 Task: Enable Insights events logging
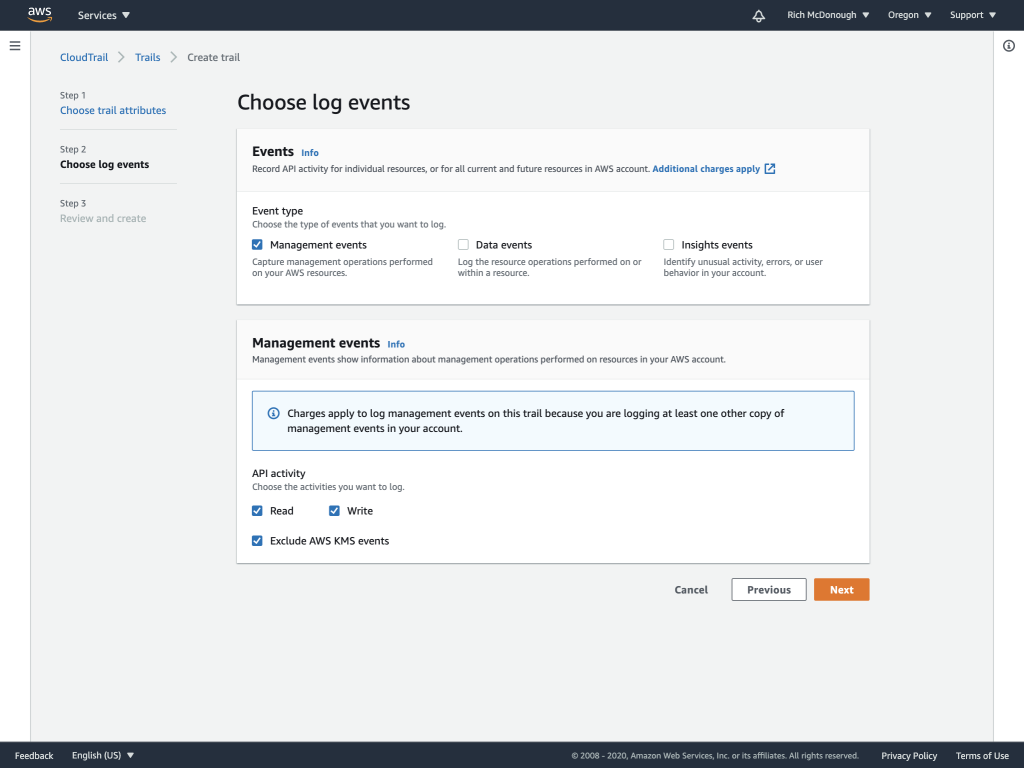point(667,244)
